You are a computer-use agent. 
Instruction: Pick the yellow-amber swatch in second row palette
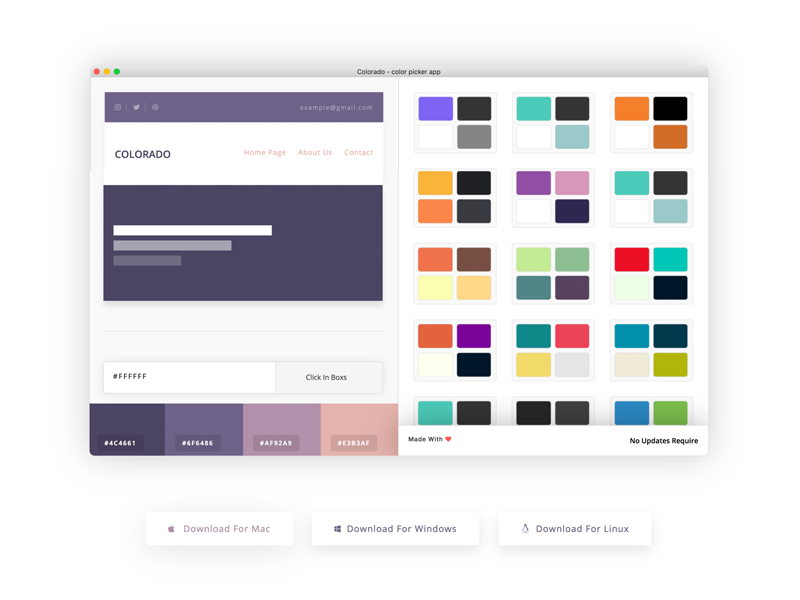tap(435, 183)
